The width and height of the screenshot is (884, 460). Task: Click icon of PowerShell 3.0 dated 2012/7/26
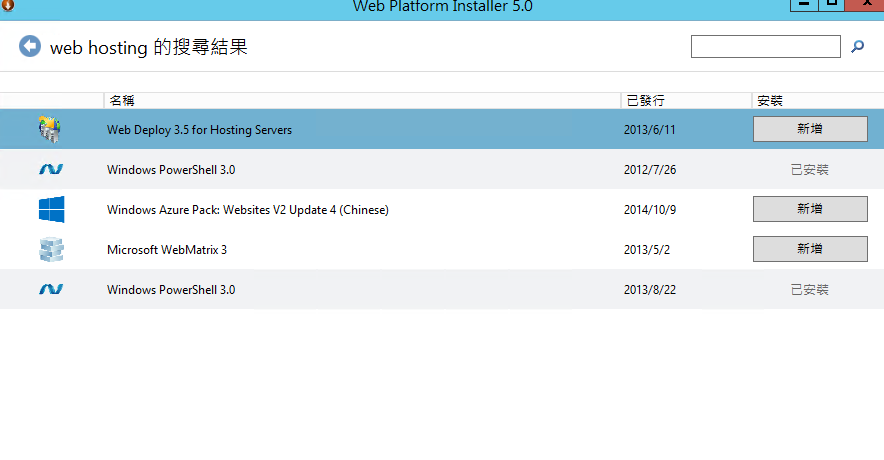[x=51, y=170]
